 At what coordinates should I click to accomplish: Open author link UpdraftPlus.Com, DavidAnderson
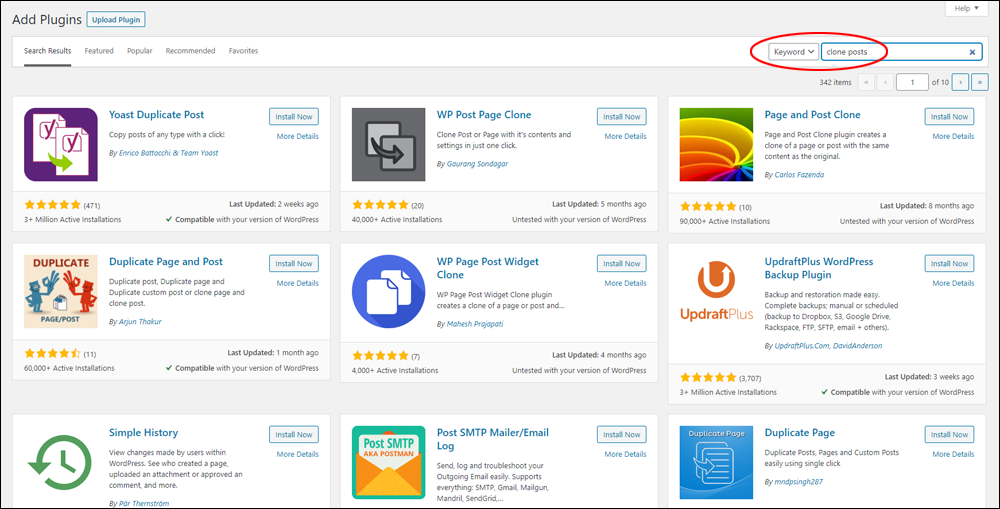point(828,346)
